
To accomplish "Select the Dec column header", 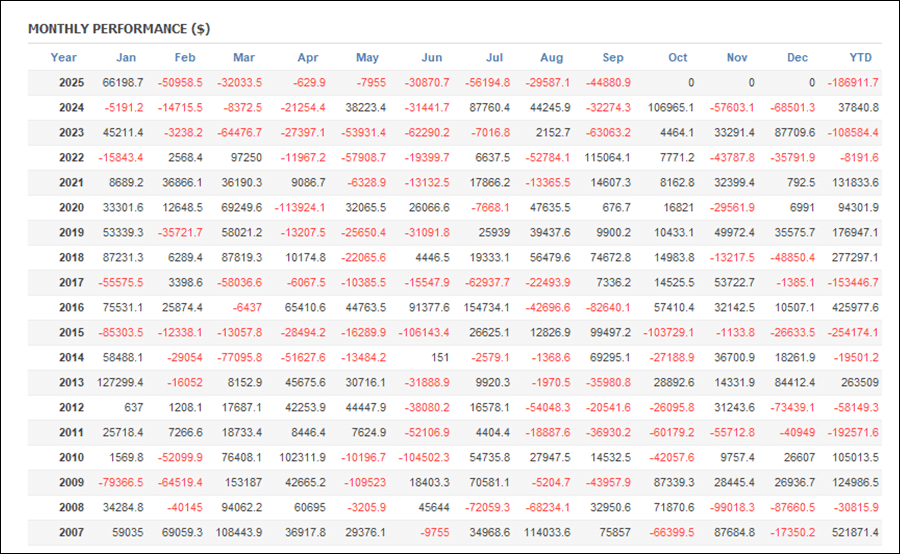I will pyautogui.click(x=797, y=57).
